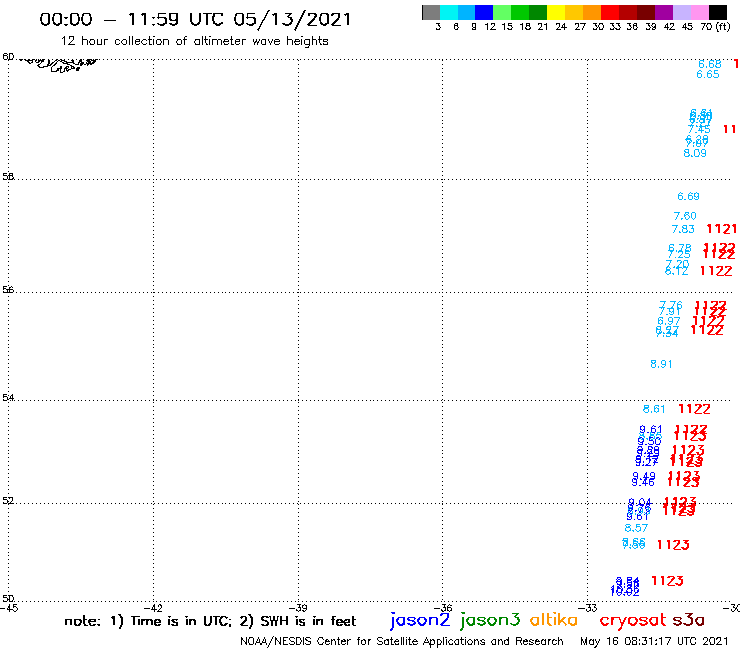Select the cyan swatch above the 6 label
This screenshot has height=650, width=740.
coord(449,12)
